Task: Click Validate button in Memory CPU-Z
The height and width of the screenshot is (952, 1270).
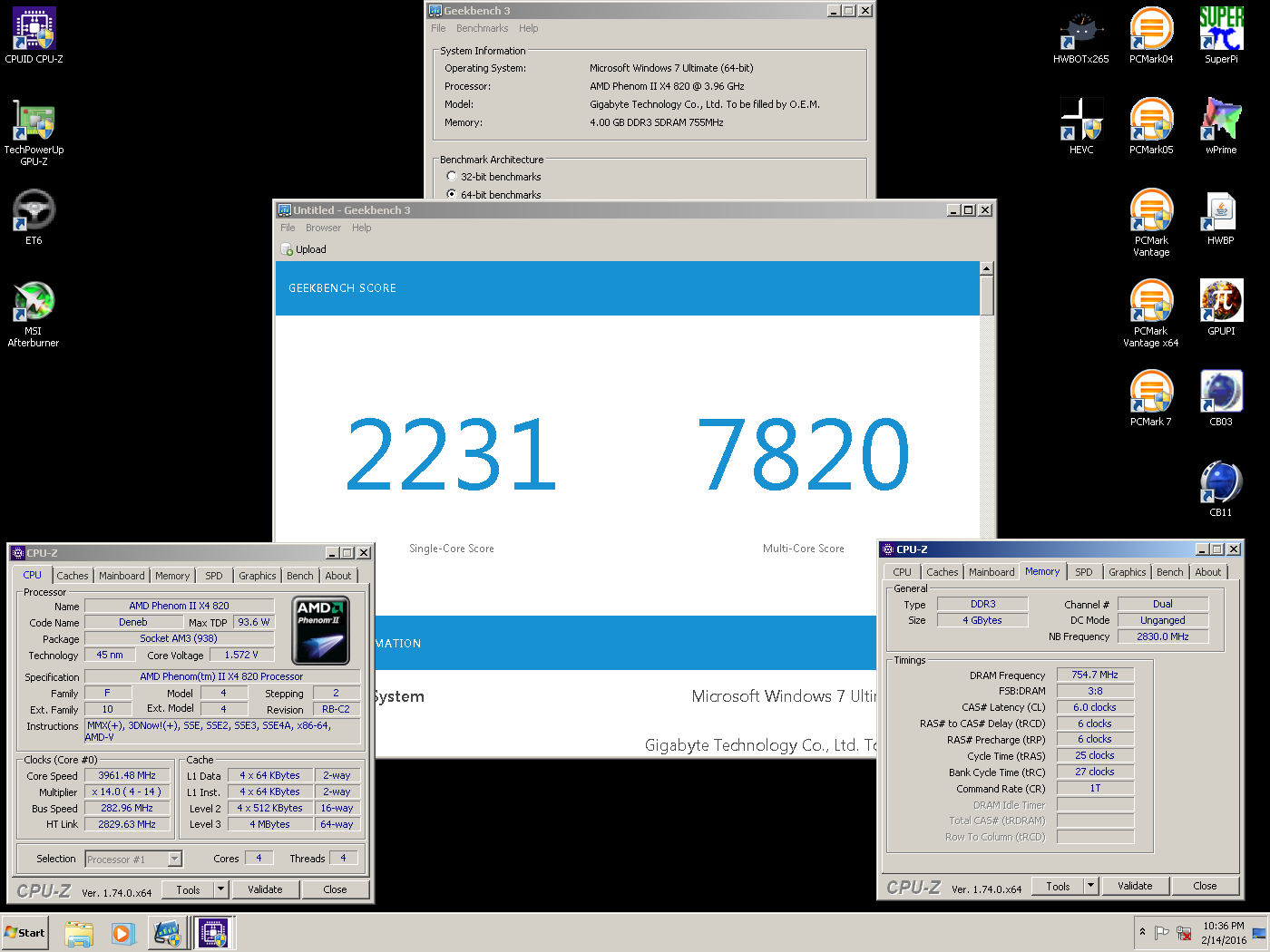Action: coord(1135,886)
